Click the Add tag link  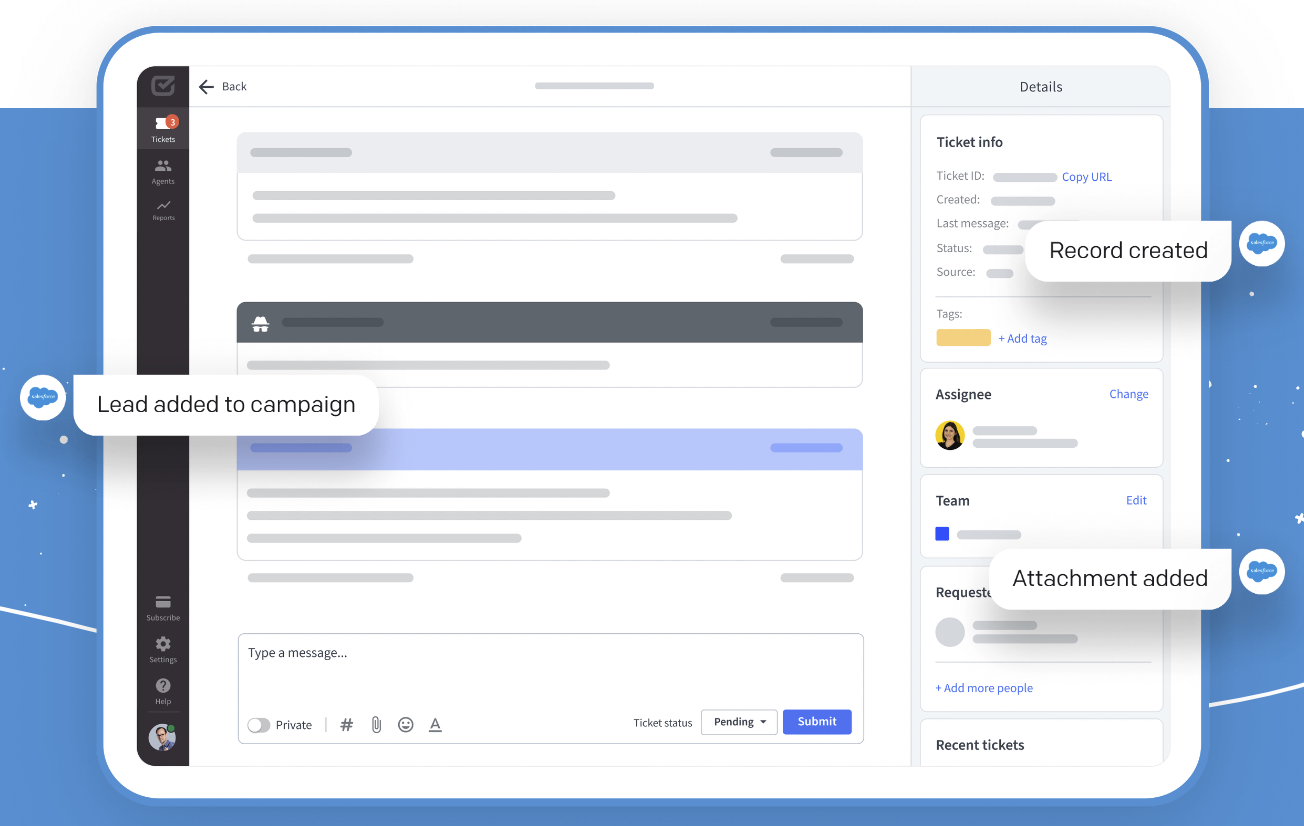(1022, 339)
